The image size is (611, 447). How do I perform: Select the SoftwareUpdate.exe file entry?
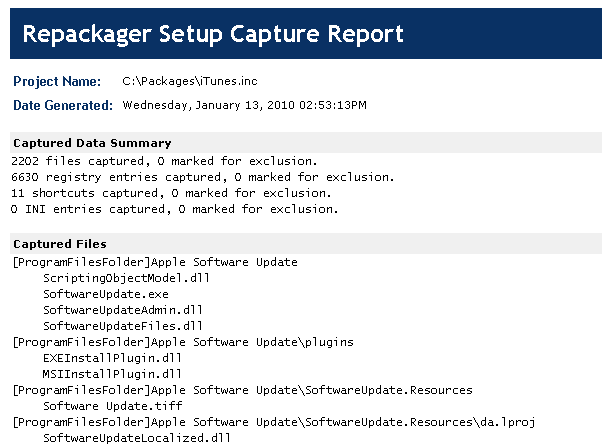(105, 294)
